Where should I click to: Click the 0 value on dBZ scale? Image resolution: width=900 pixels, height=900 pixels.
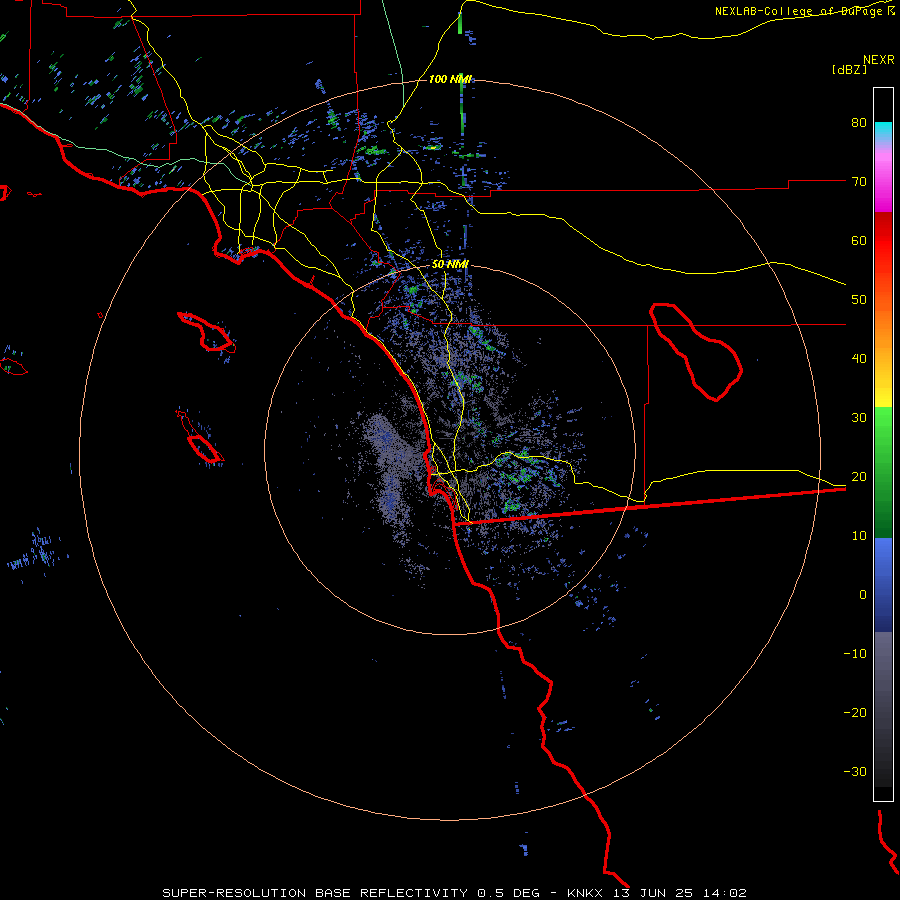click(x=863, y=595)
